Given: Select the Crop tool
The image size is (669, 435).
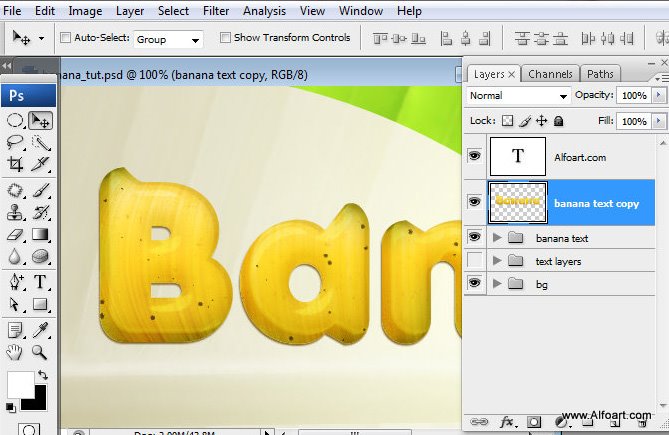Looking at the screenshot, I should 16,164.
